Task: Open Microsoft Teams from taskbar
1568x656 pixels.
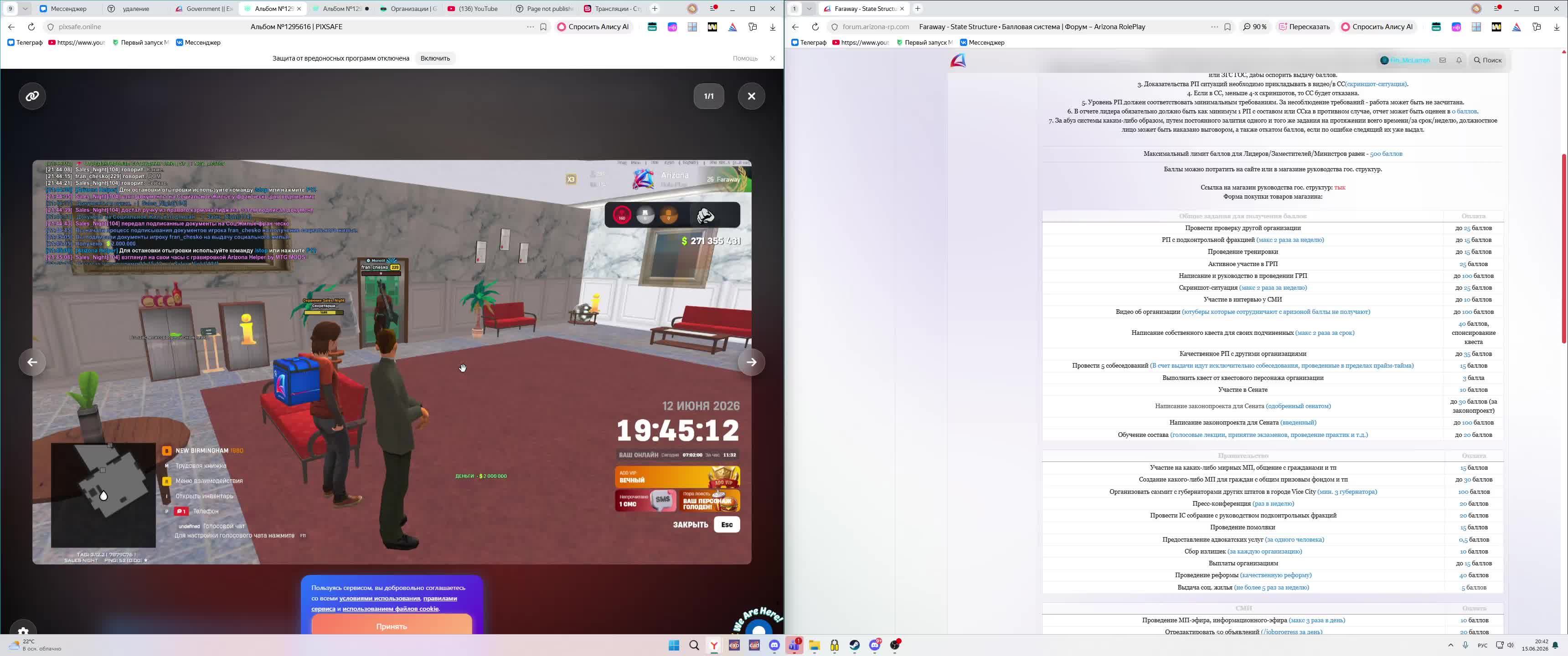Action: (x=794, y=645)
